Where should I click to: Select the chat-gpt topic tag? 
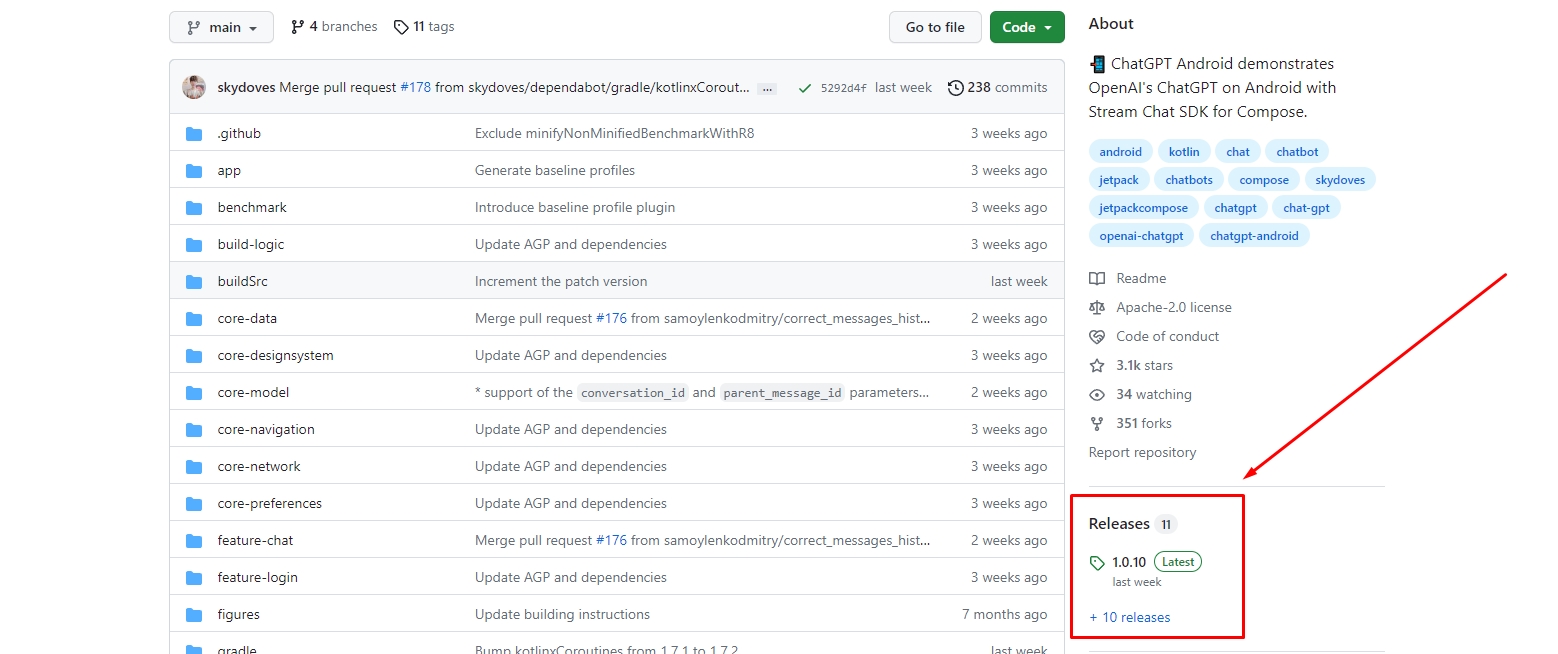(1306, 208)
